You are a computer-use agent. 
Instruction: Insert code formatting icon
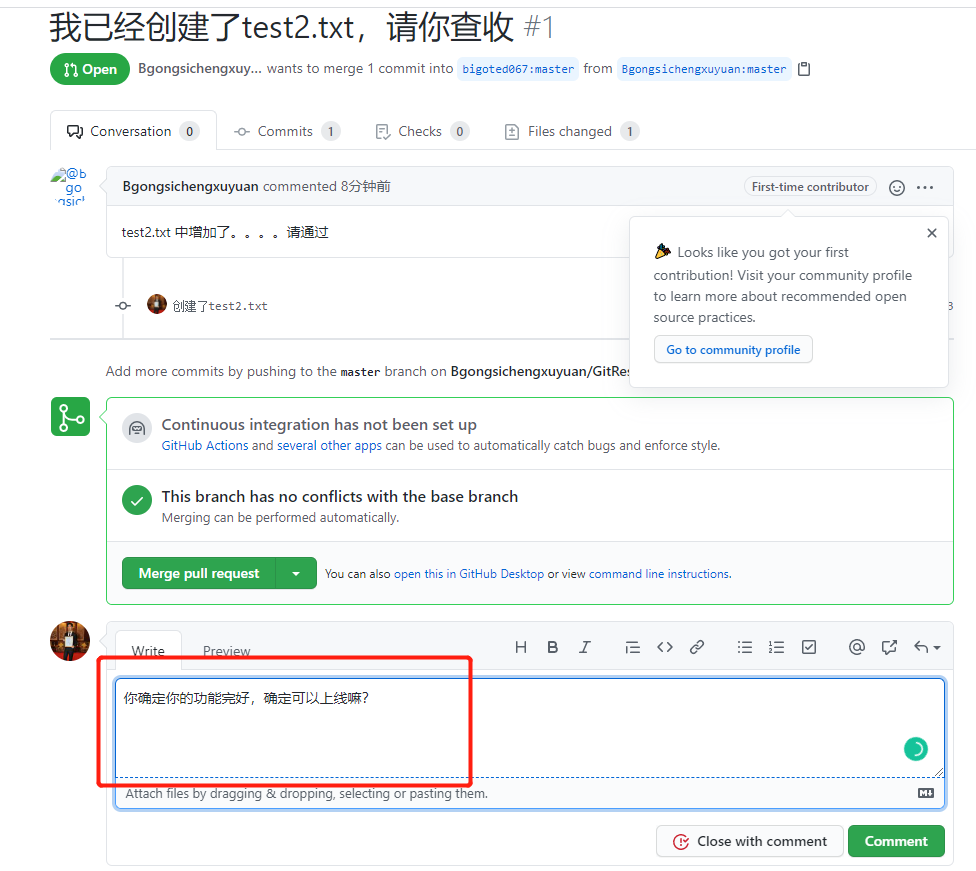click(665, 647)
